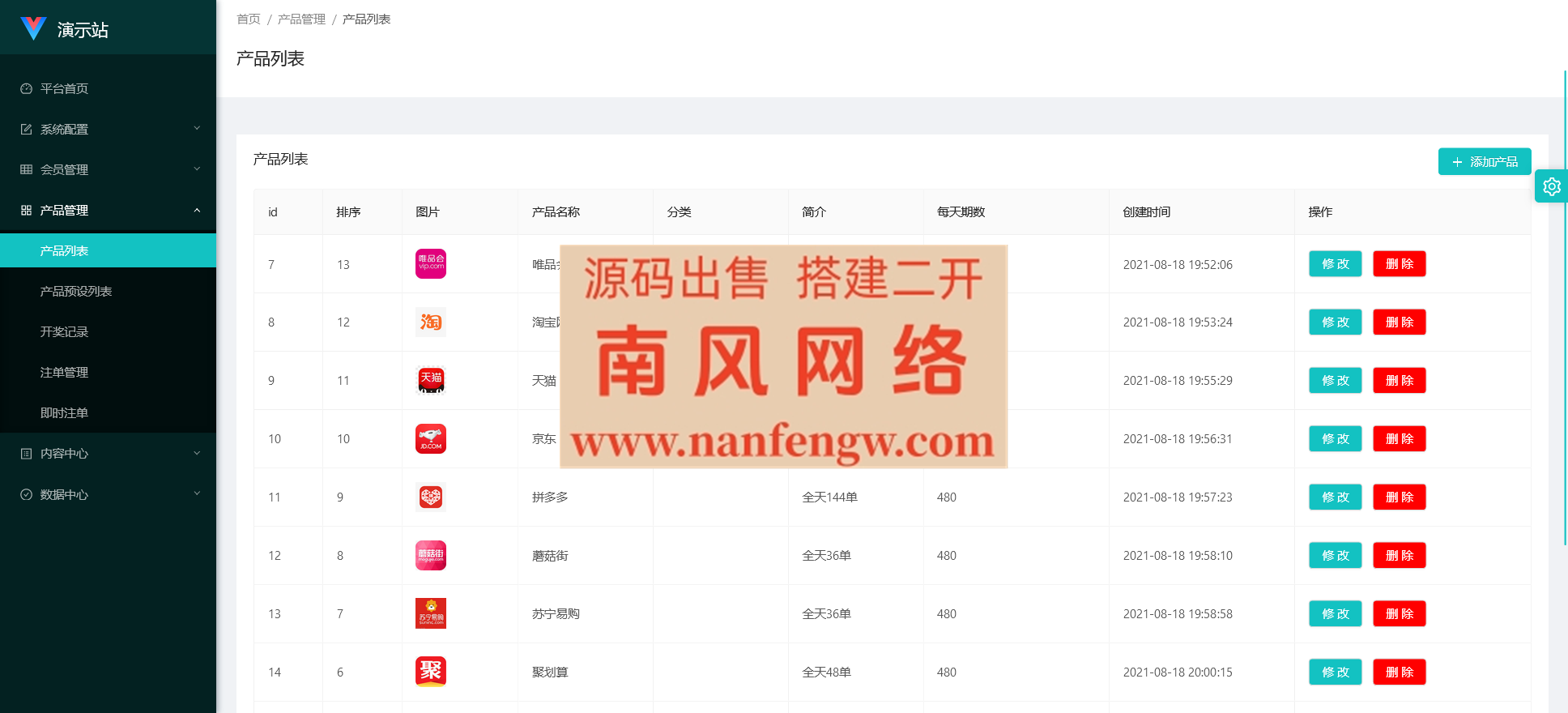Open 产品预设列表 in the sidebar
Viewport: 1568px width, 713px height.
76,291
